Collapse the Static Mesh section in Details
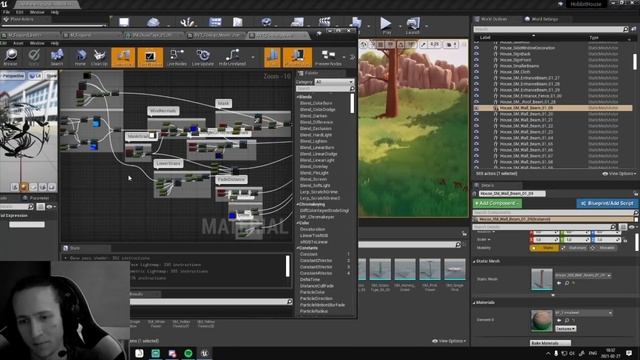Viewport: 640px width, 360px height. [x=474, y=261]
